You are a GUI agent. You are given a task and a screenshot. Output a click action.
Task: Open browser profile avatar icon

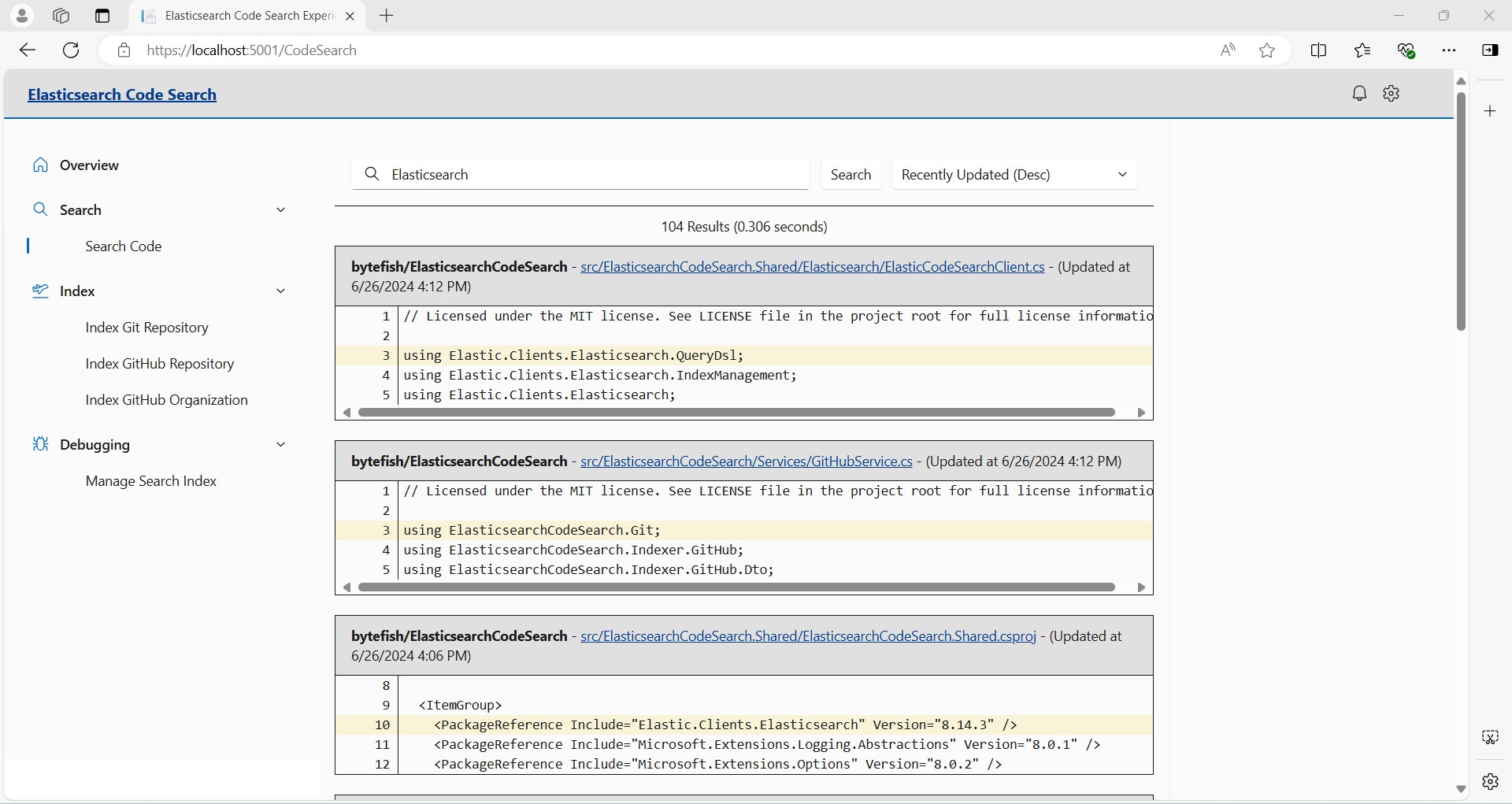click(x=22, y=16)
